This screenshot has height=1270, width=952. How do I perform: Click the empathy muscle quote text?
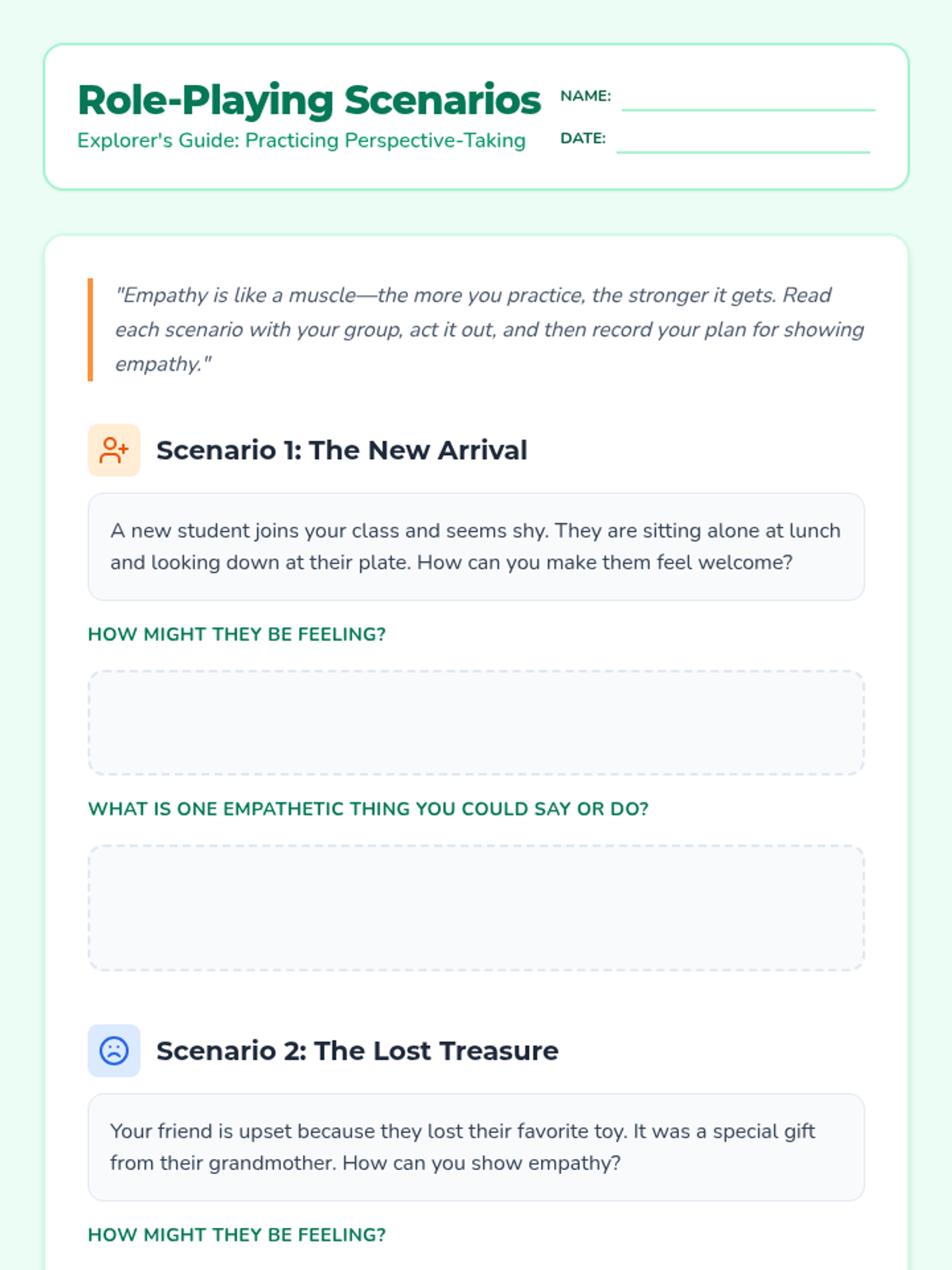point(489,329)
